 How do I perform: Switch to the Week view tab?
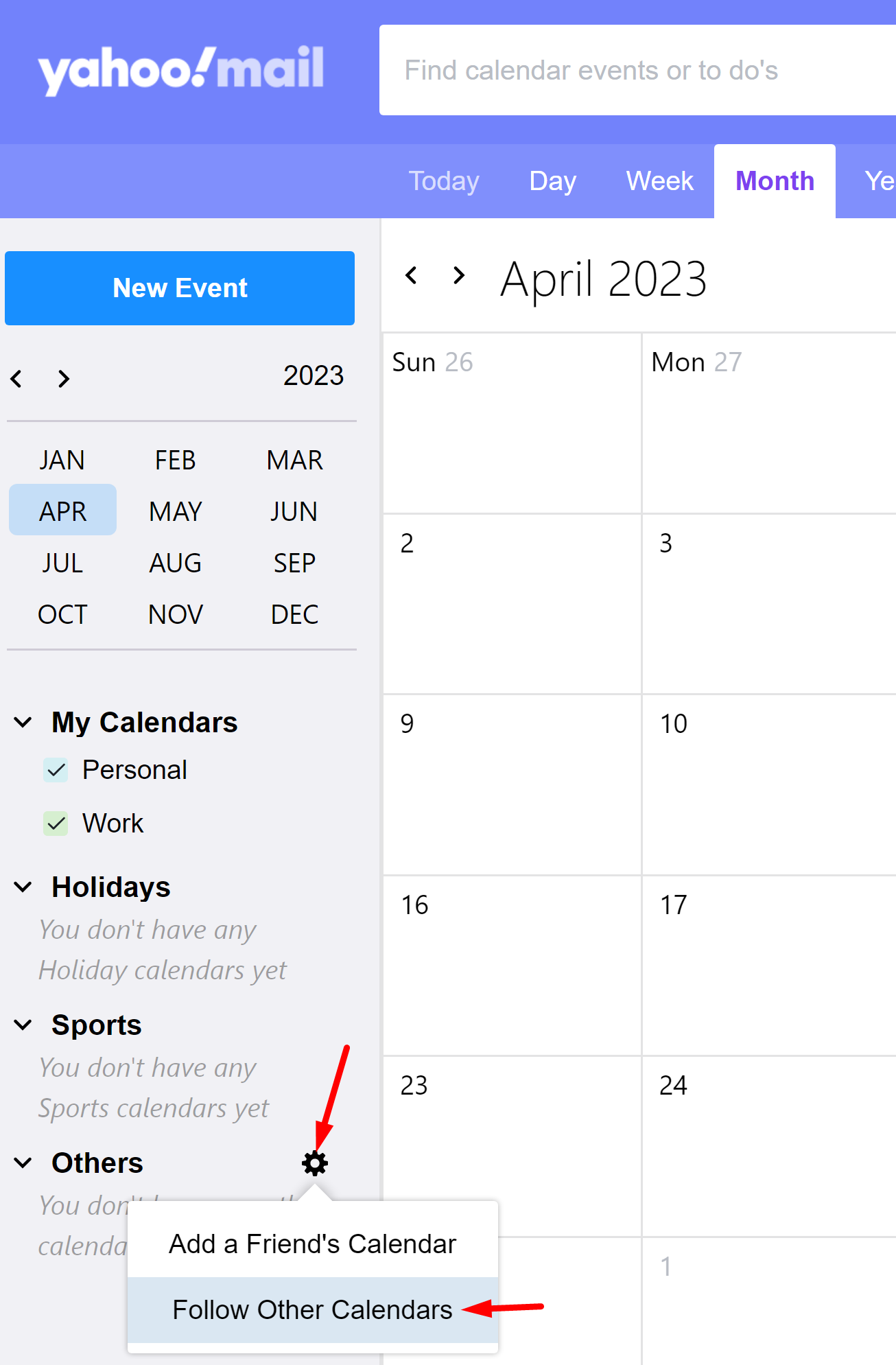pos(659,181)
